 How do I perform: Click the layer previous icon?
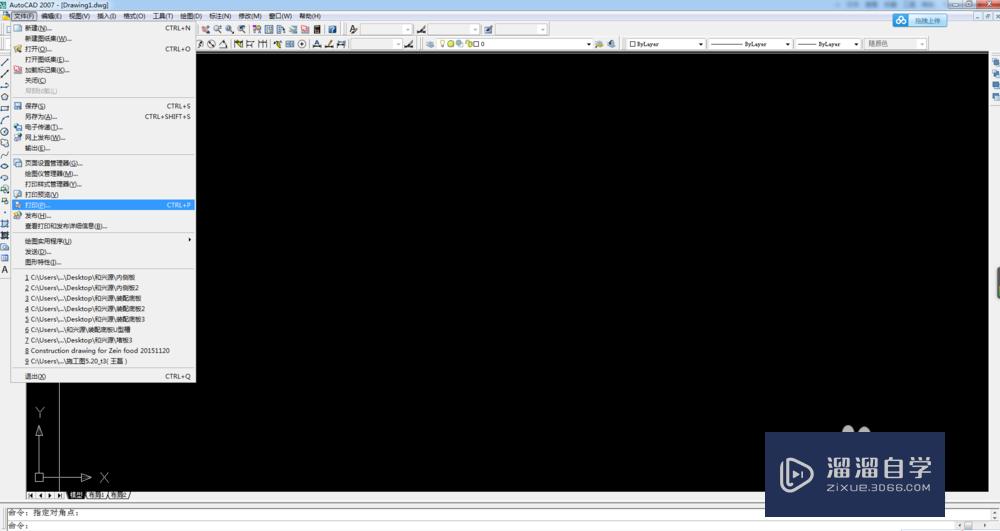point(612,44)
